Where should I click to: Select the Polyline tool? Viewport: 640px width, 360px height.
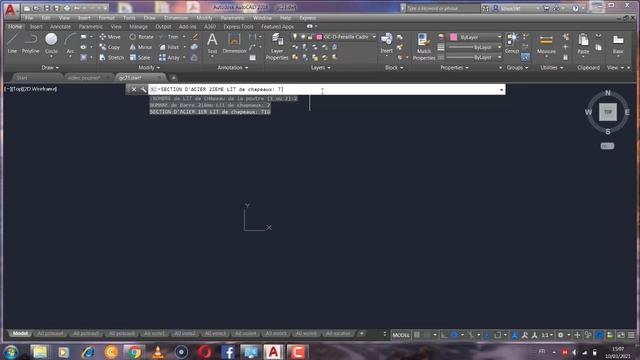pyautogui.click(x=30, y=43)
